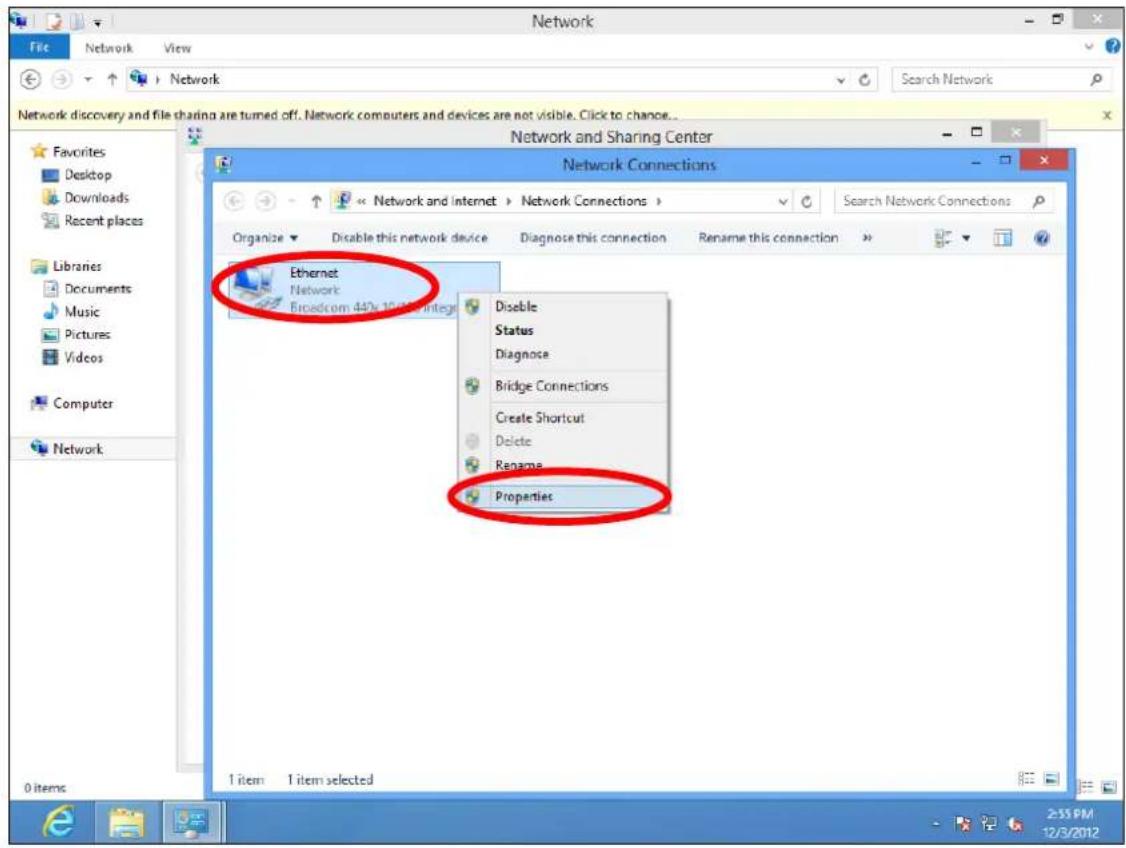Click the network tray icon
This screenshot has height=848, width=1126.
coord(989,824)
